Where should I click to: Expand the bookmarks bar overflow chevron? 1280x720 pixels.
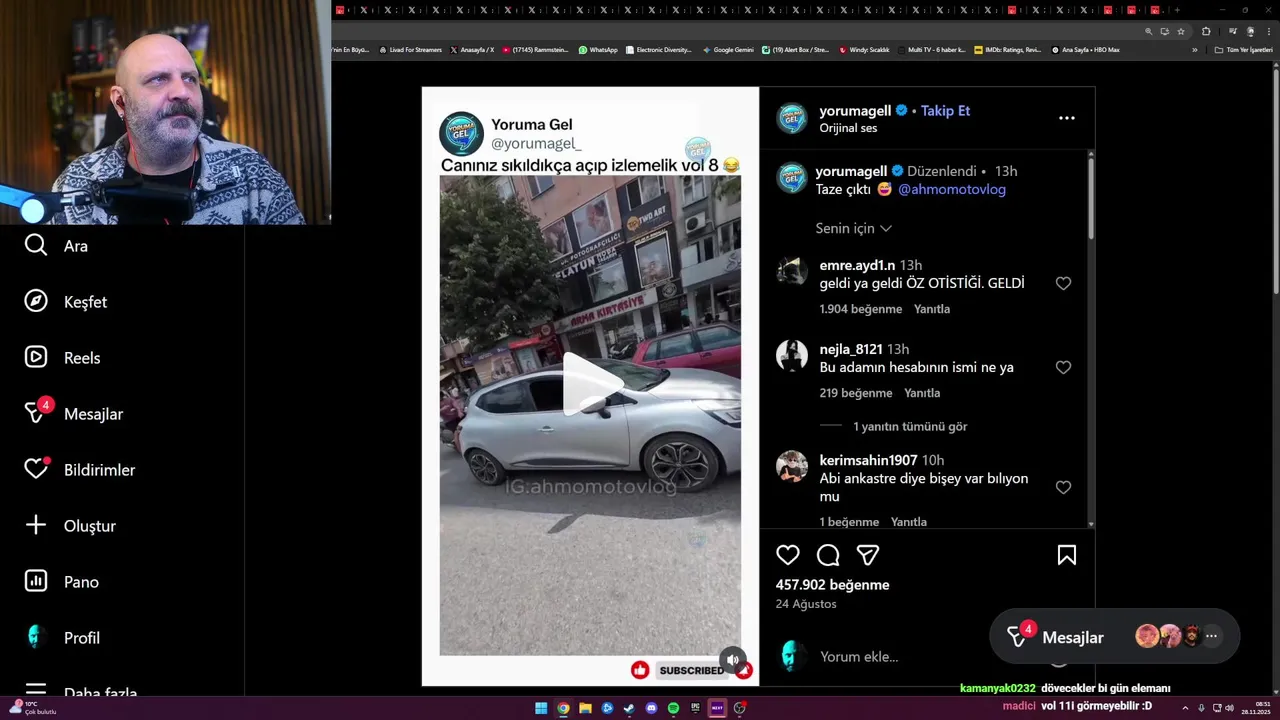[x=1195, y=50]
